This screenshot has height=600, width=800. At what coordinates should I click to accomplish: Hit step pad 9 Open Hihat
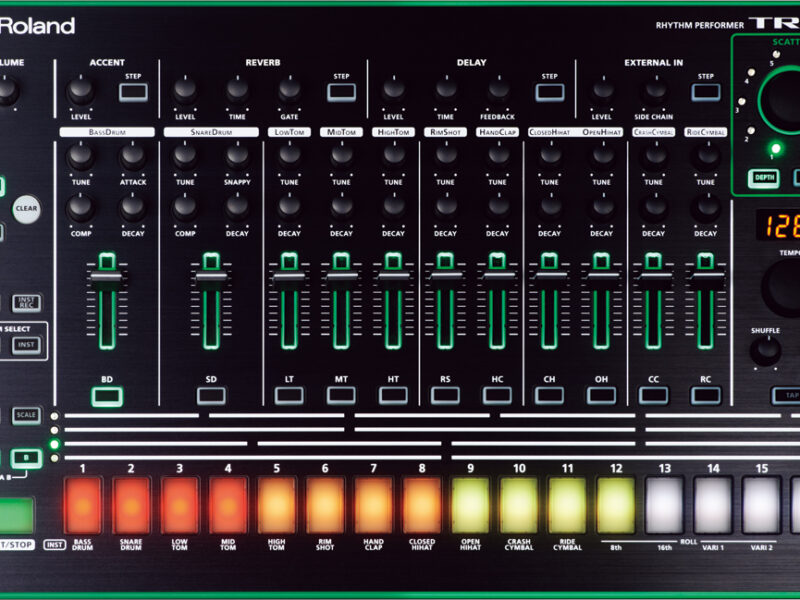coord(470,505)
